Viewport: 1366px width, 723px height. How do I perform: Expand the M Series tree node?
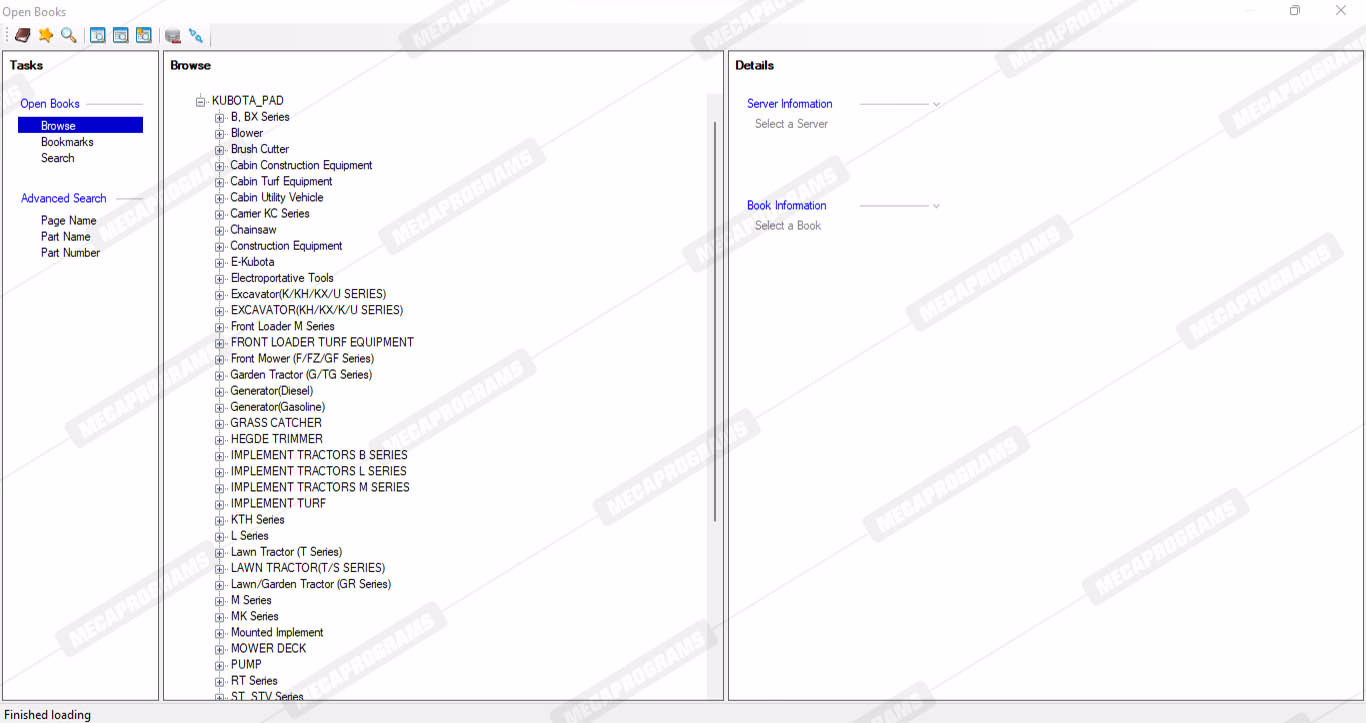click(x=220, y=601)
